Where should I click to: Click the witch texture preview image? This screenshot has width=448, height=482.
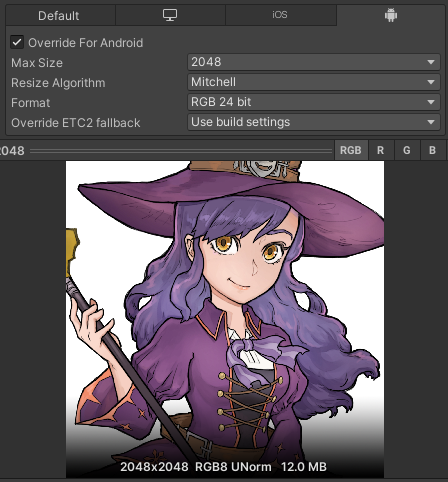click(x=225, y=319)
